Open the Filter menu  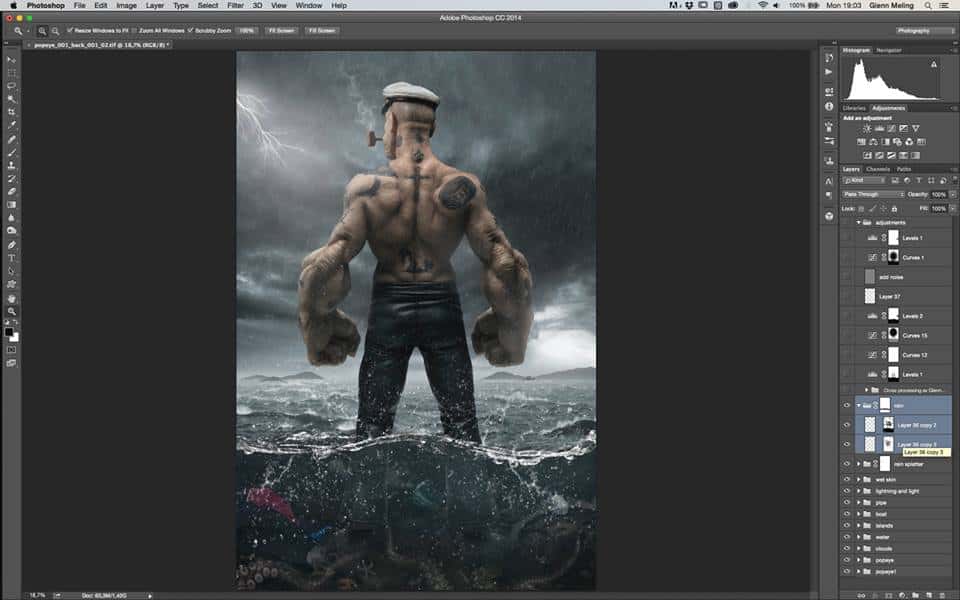pyautogui.click(x=235, y=5)
